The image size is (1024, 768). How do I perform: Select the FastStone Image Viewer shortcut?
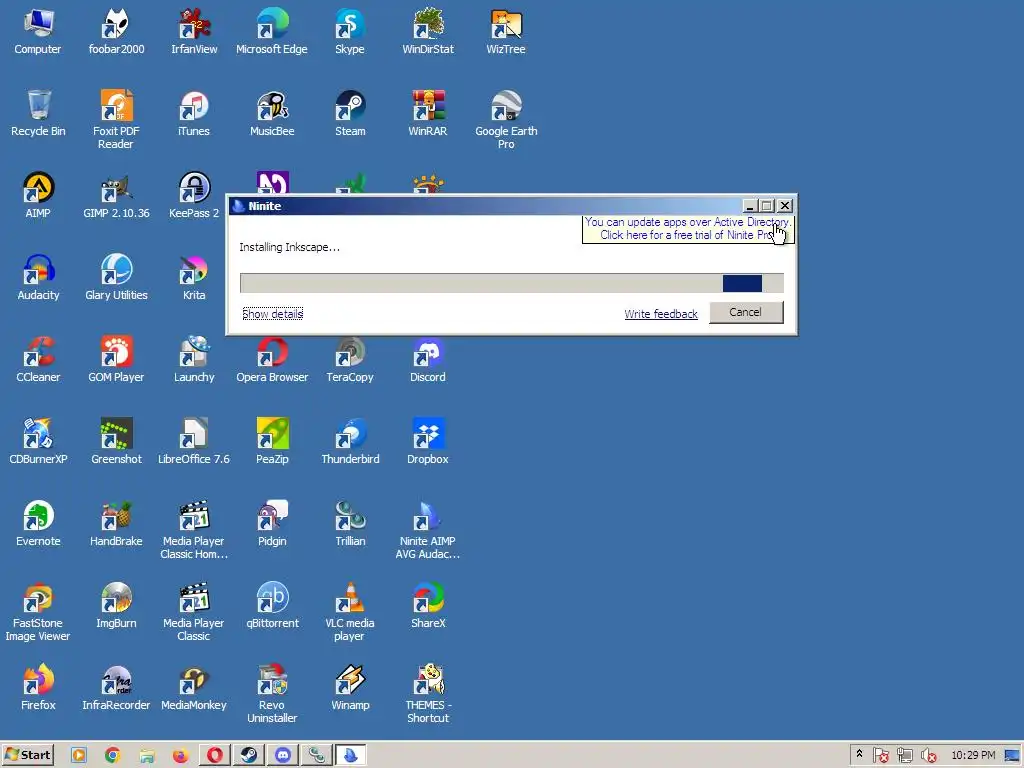[x=38, y=612]
